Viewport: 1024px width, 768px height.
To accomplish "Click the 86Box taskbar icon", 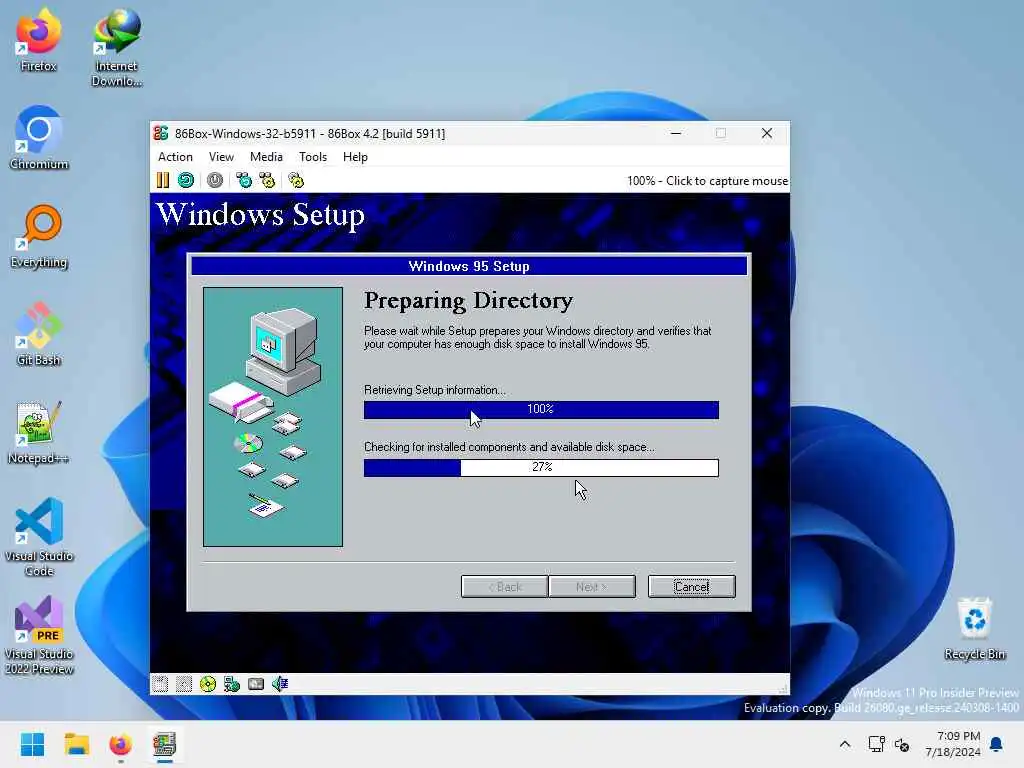I will click(165, 744).
